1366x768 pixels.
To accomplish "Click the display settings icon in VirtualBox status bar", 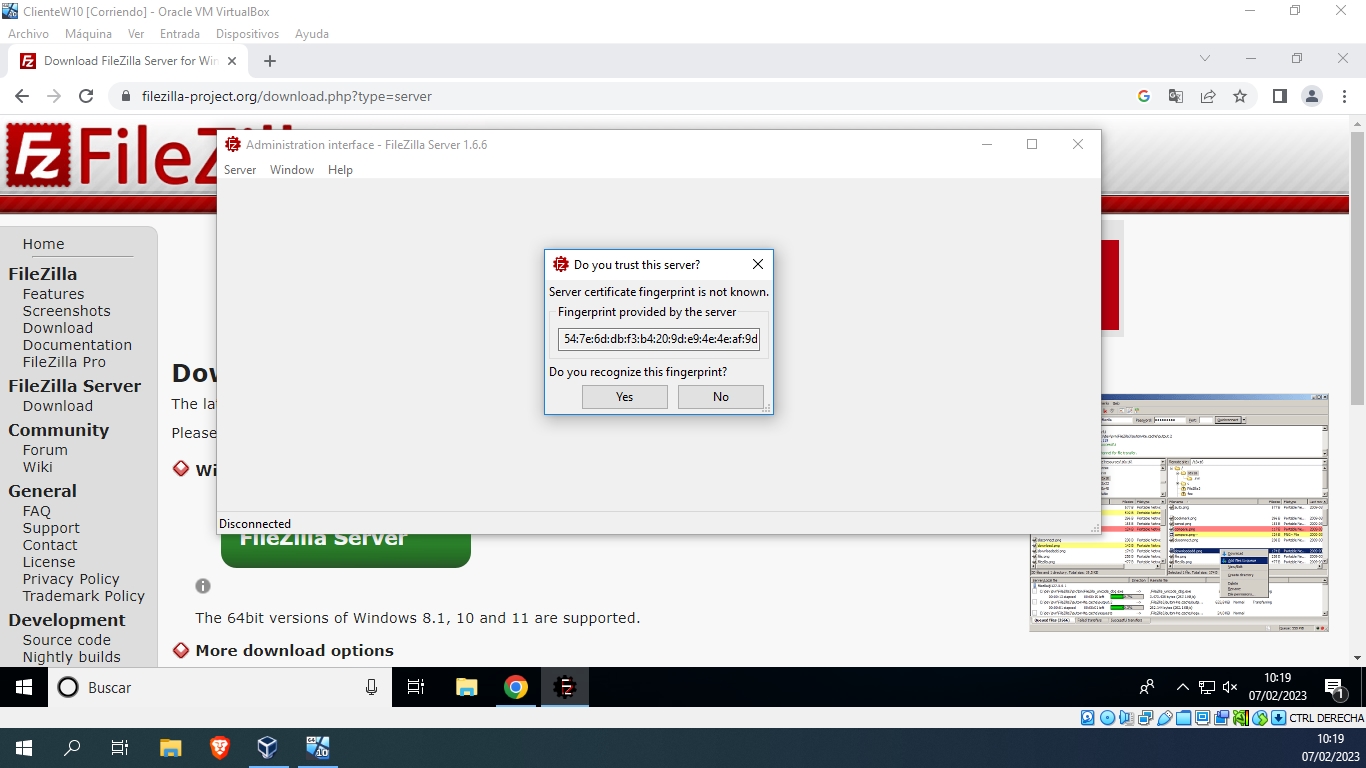I will (1203, 718).
